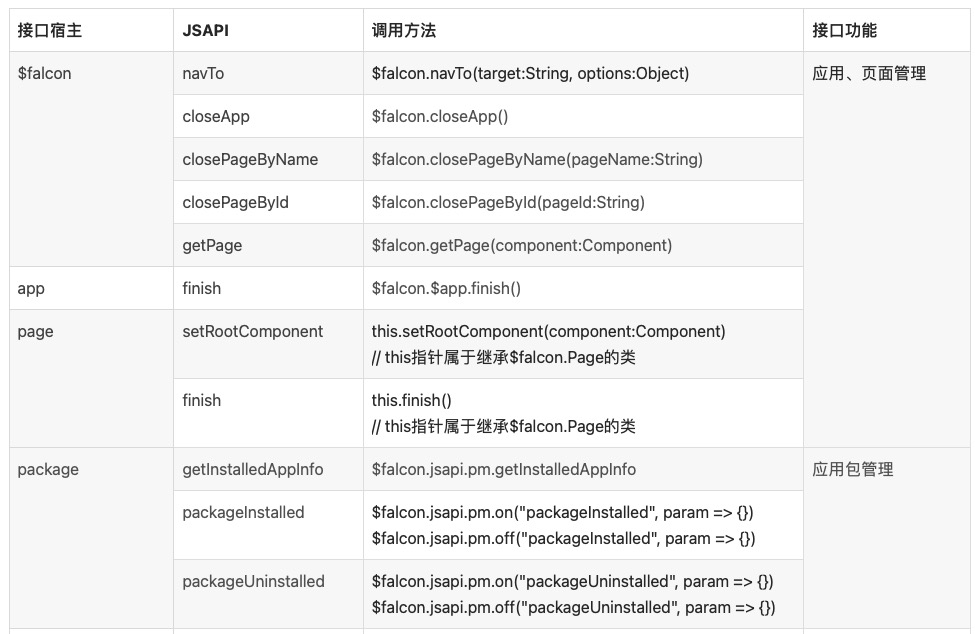Select the setRootComponent API name
The width and height of the screenshot is (975, 634).
(252, 331)
